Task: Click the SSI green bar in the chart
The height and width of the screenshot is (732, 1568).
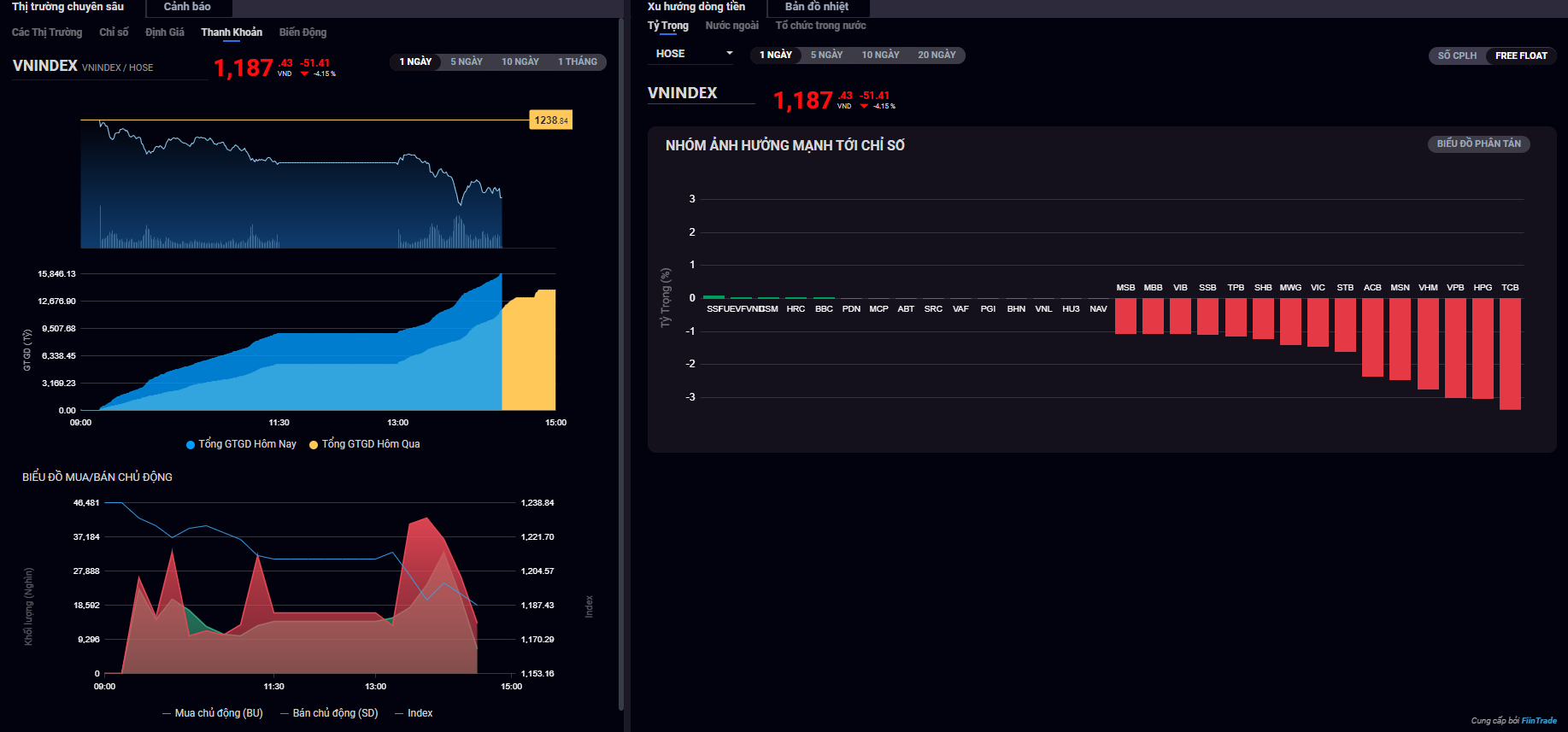Action: coord(714,297)
